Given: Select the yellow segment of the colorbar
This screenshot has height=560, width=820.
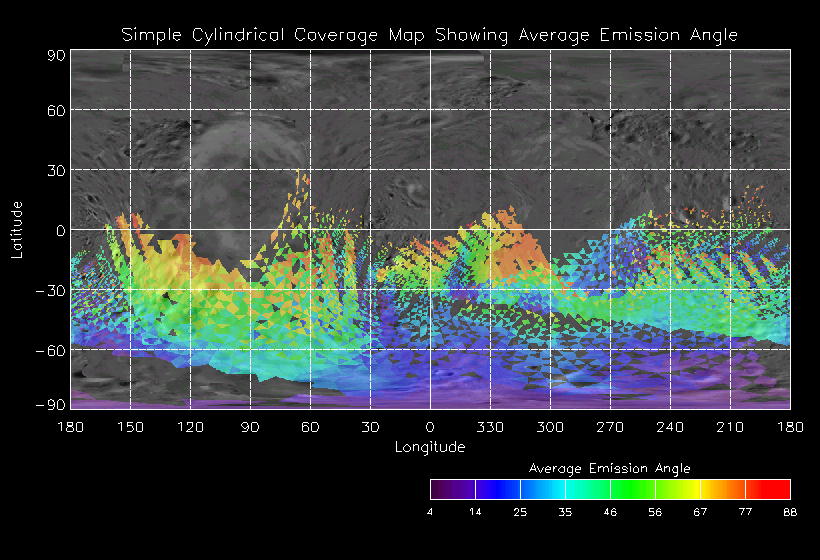Looking at the screenshot, I should [678, 489].
